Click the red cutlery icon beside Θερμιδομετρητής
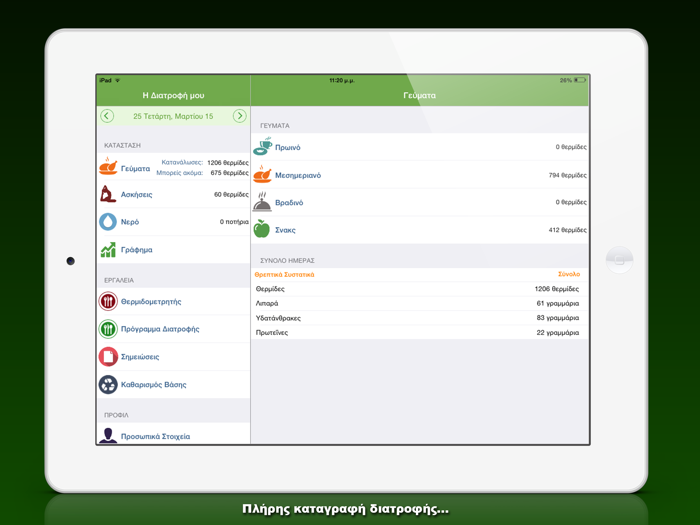This screenshot has width=700, height=525. pyautogui.click(x=108, y=302)
